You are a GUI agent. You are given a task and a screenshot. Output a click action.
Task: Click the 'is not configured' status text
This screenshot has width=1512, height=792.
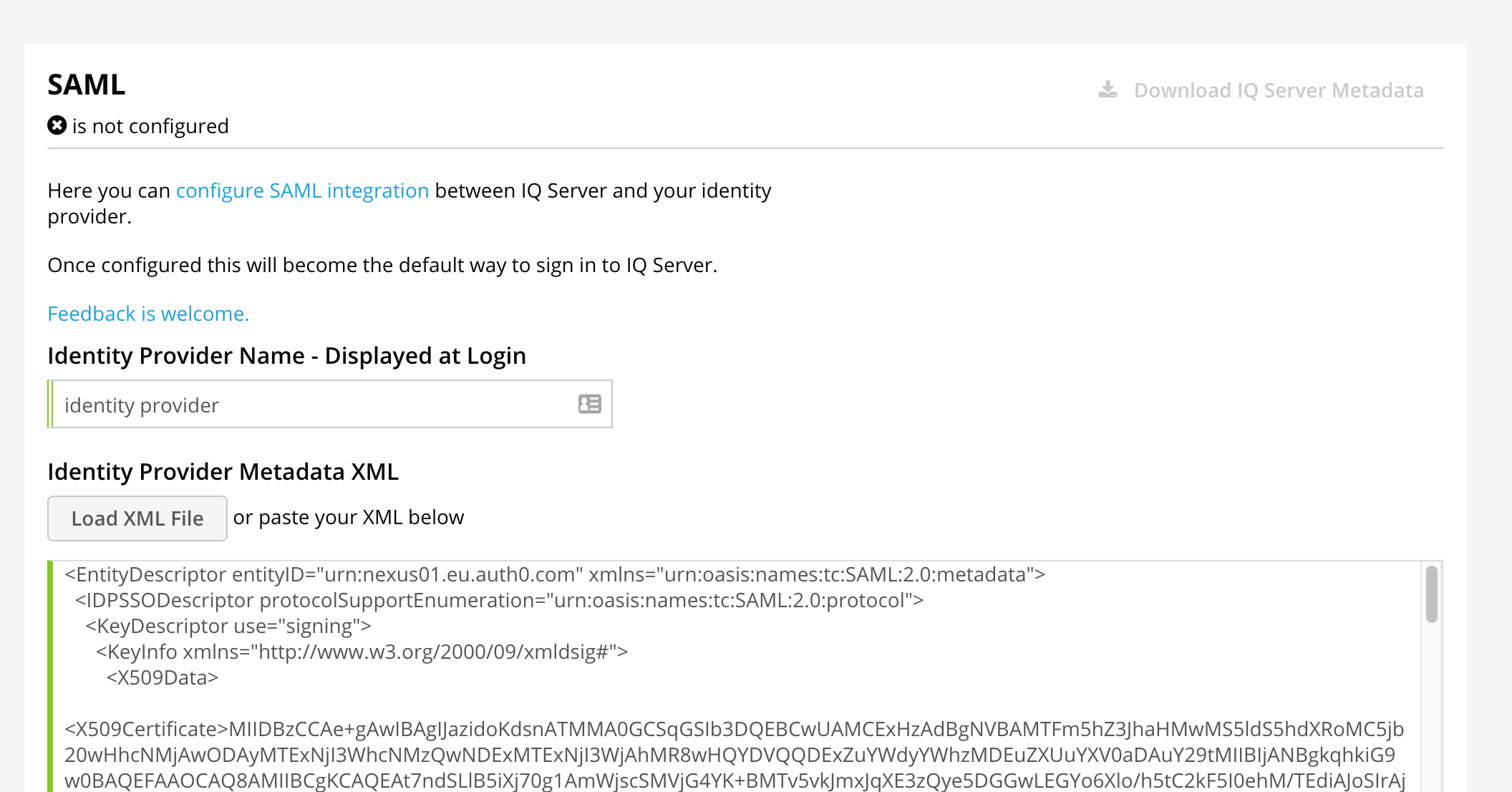tap(150, 126)
